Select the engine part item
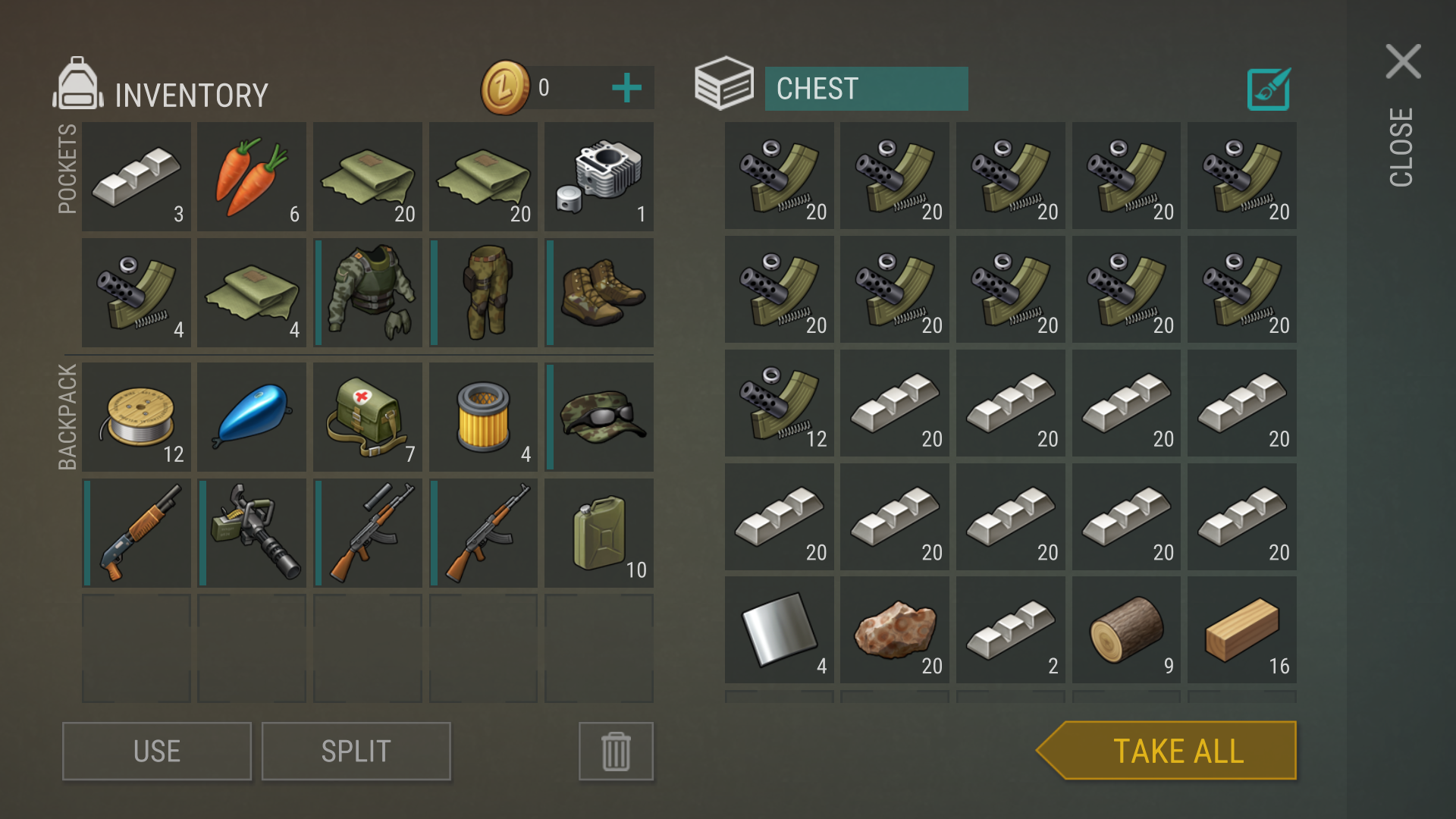The height and width of the screenshot is (819, 1456). pos(599,177)
